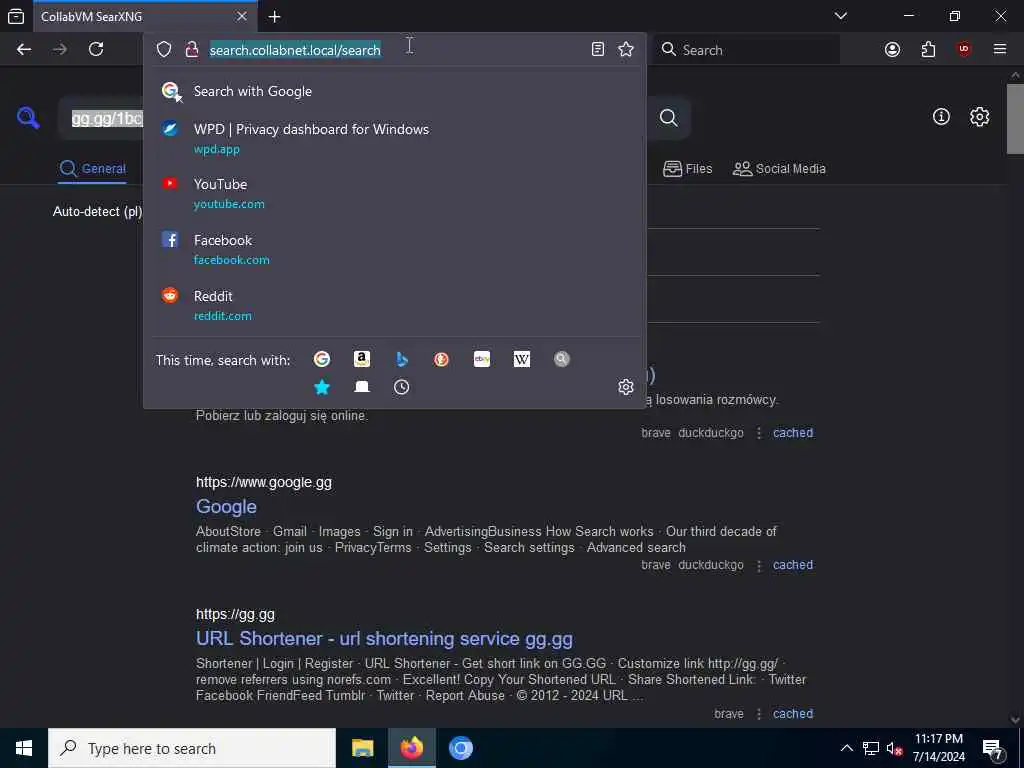This screenshot has width=1024, height=768.
Task: Open the uBlock Origin extension icon
Action: pos(964,50)
